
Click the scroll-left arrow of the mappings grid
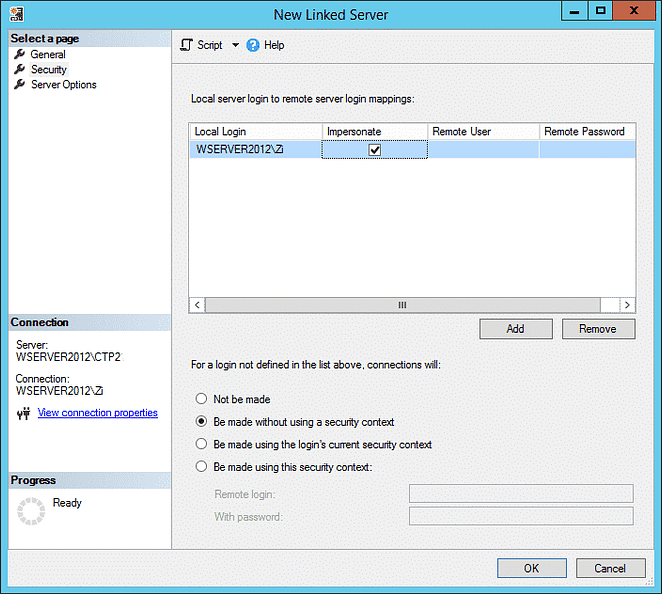[x=197, y=305]
